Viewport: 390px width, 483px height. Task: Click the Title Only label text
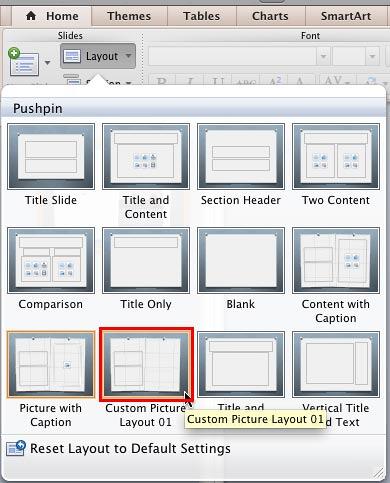click(x=146, y=304)
